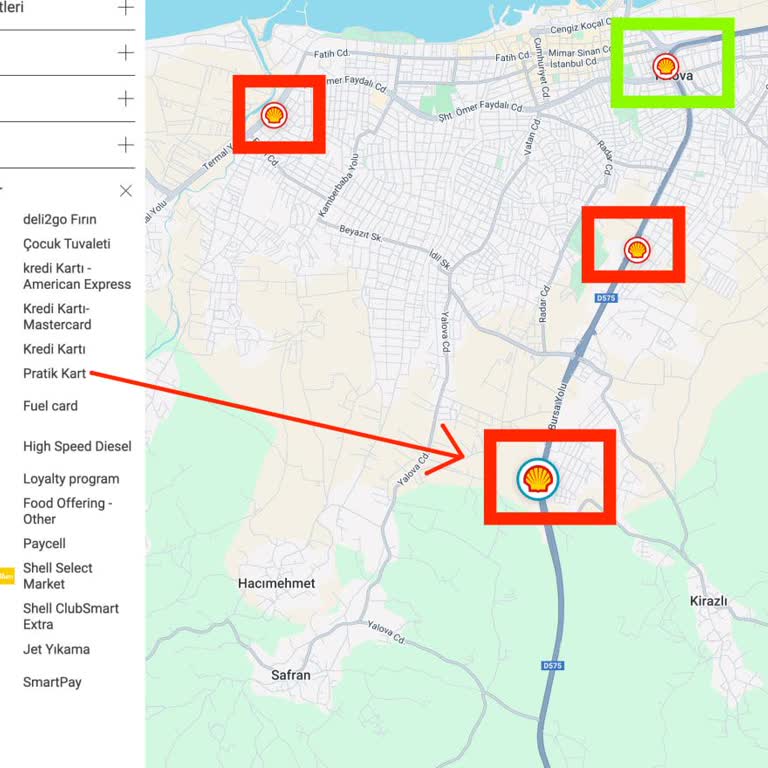Screen dimensions: 768x768
Task: Click the Hacımehmet label on the map
Action: [x=277, y=583]
